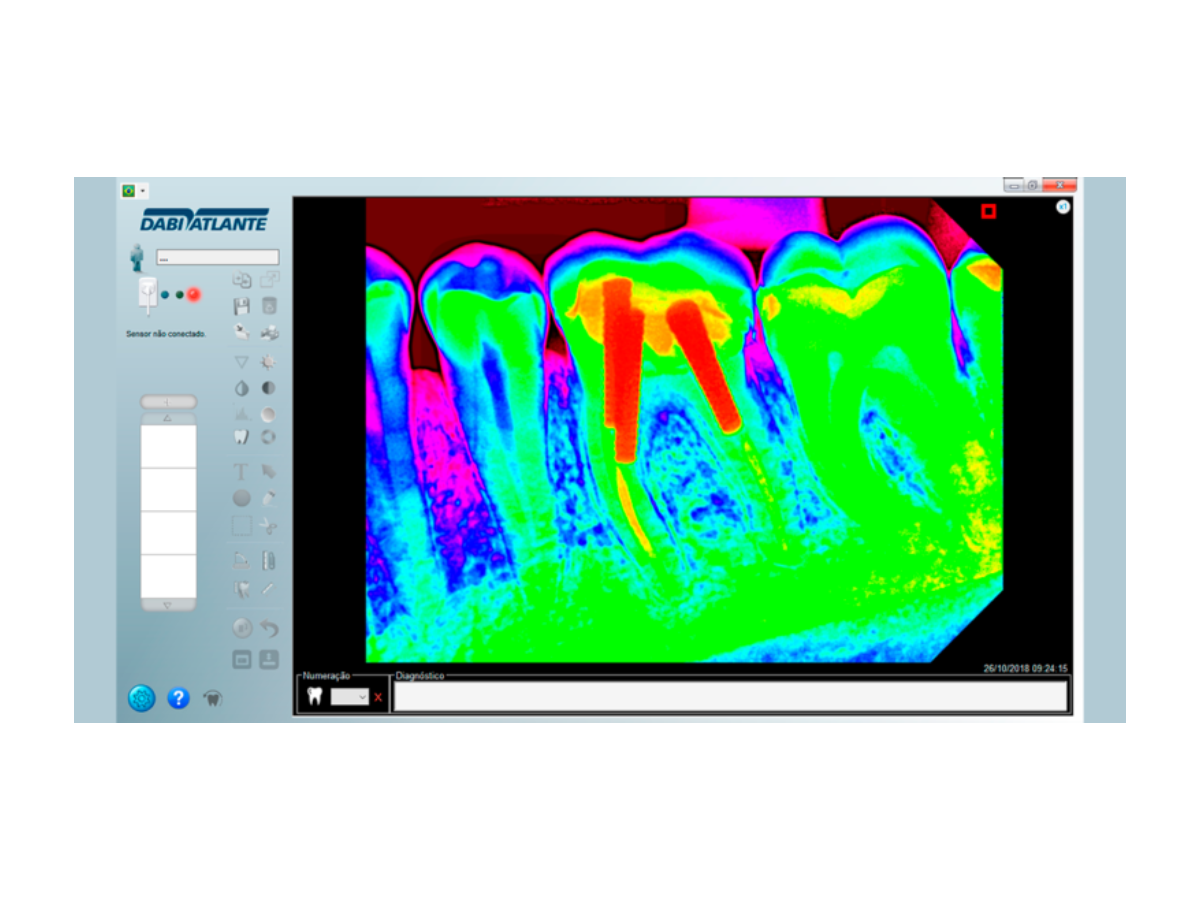
Task: Select the Text annotation tool
Action: pyautogui.click(x=241, y=471)
